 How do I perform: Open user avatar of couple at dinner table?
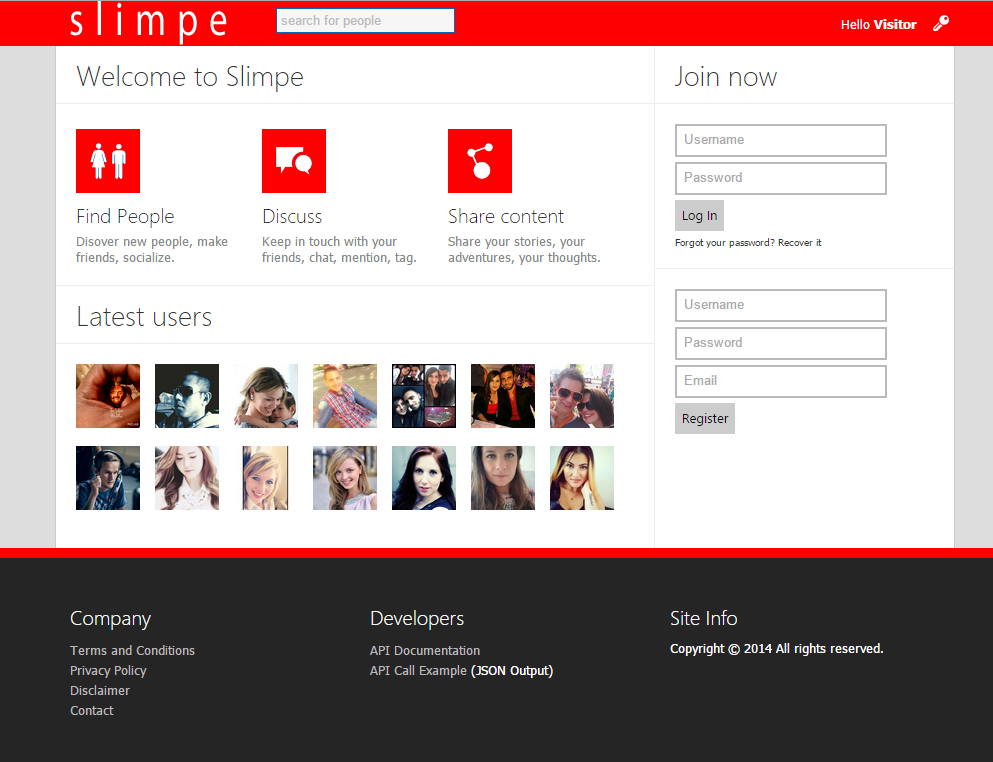[503, 396]
